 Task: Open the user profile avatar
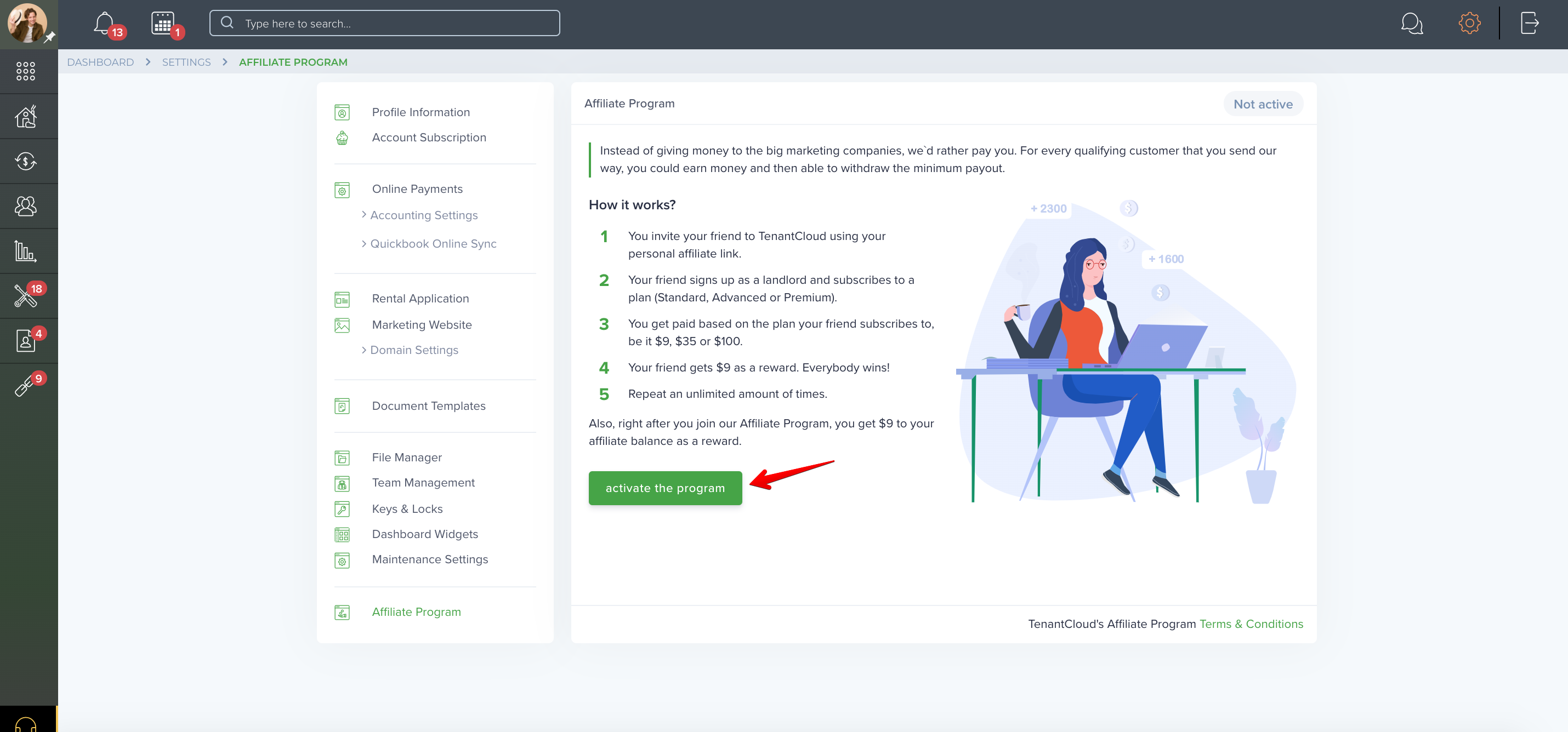pos(26,22)
